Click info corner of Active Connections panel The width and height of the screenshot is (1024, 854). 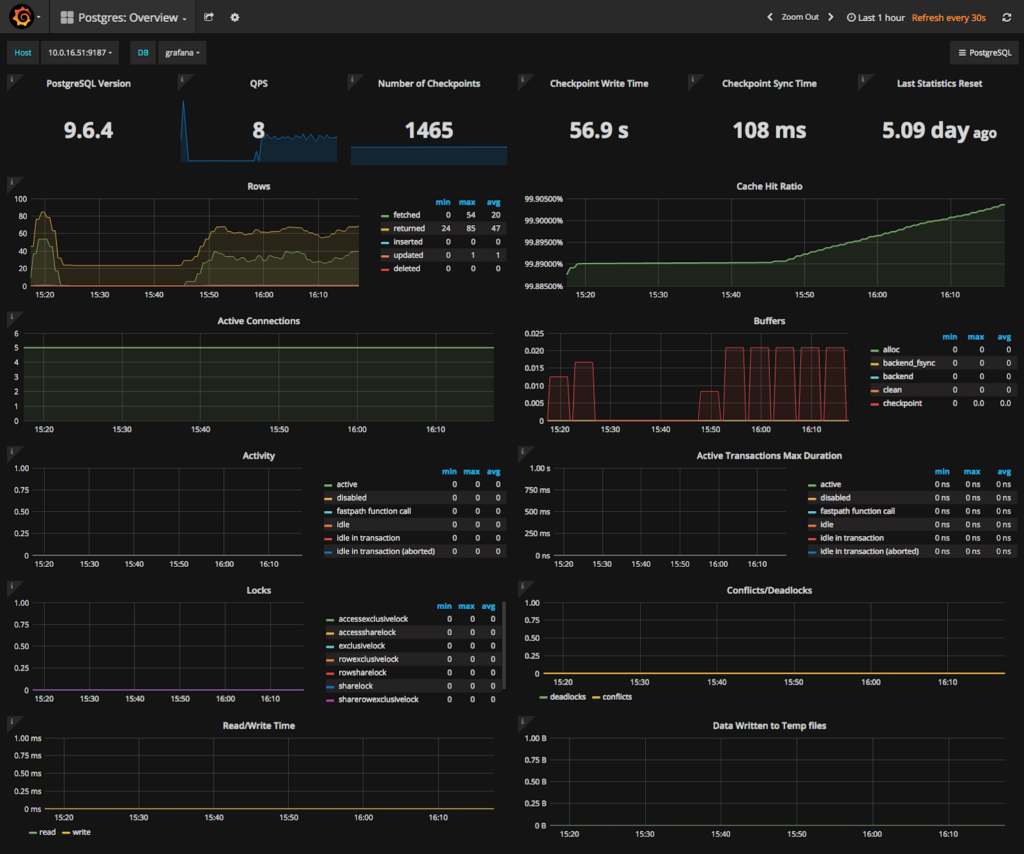coord(12,317)
